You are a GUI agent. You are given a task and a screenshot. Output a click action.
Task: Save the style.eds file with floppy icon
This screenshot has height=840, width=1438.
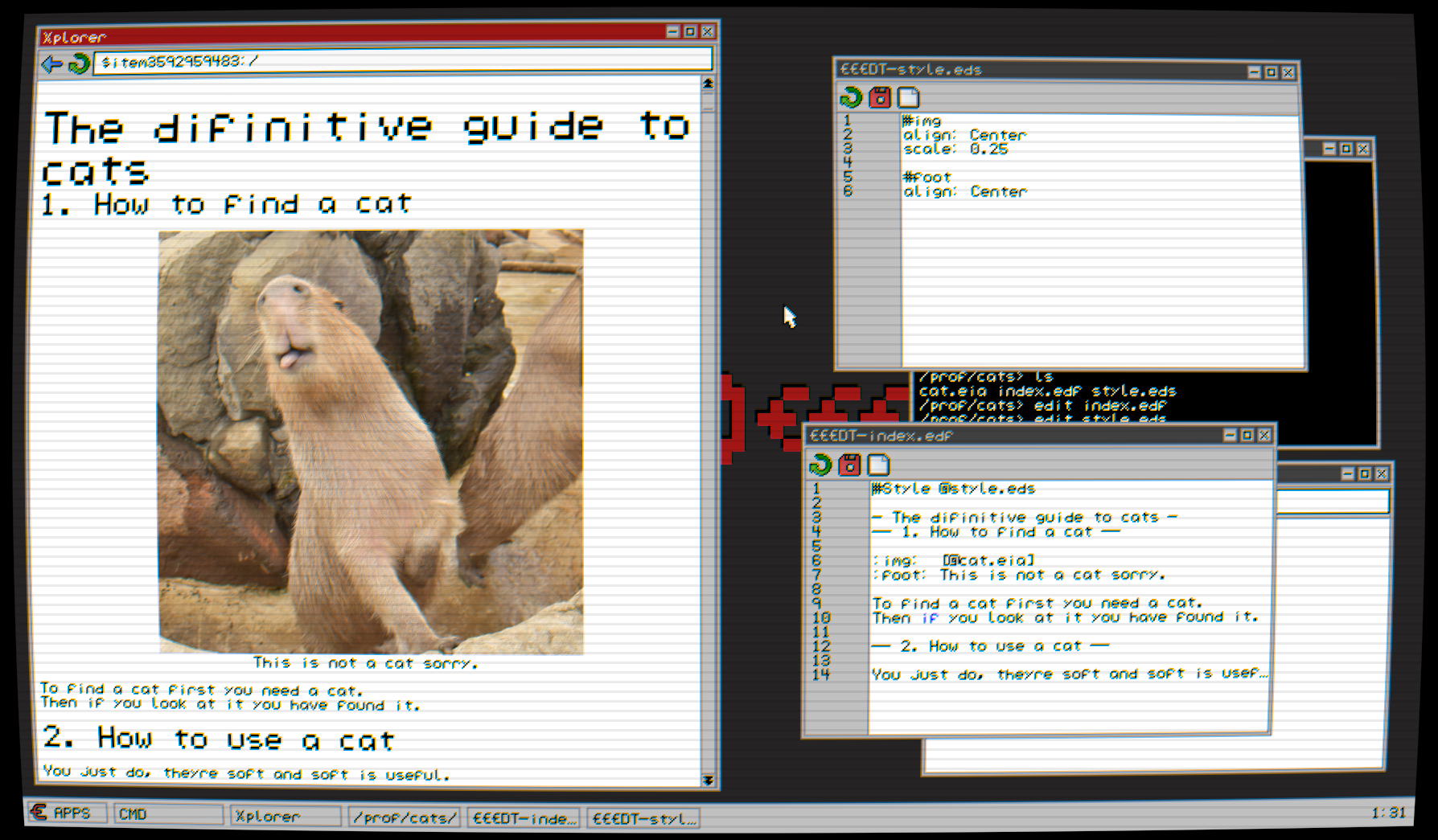(880, 98)
